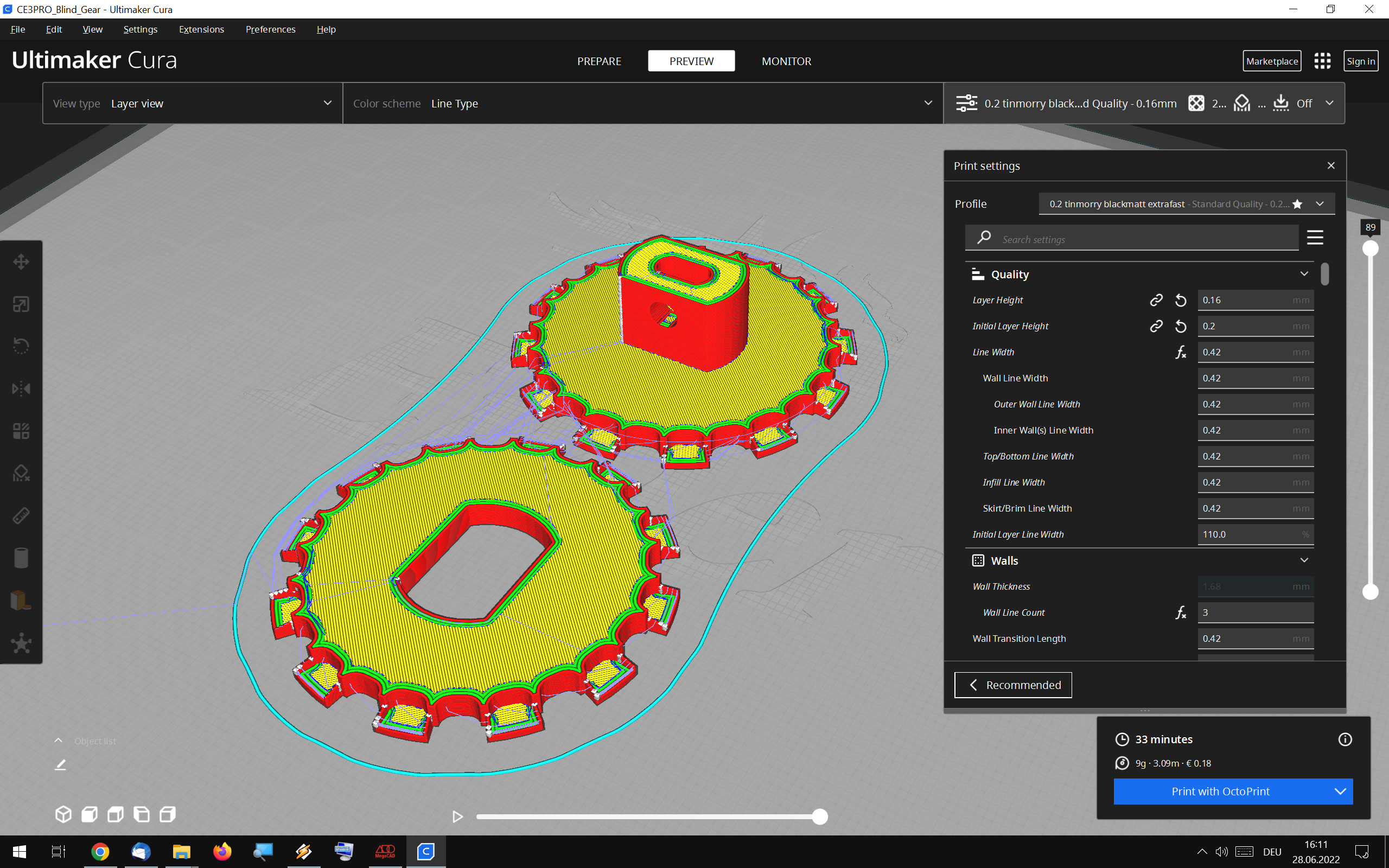Select the Move tool in left toolbar
Viewport: 1389px width, 868px height.
(x=21, y=262)
